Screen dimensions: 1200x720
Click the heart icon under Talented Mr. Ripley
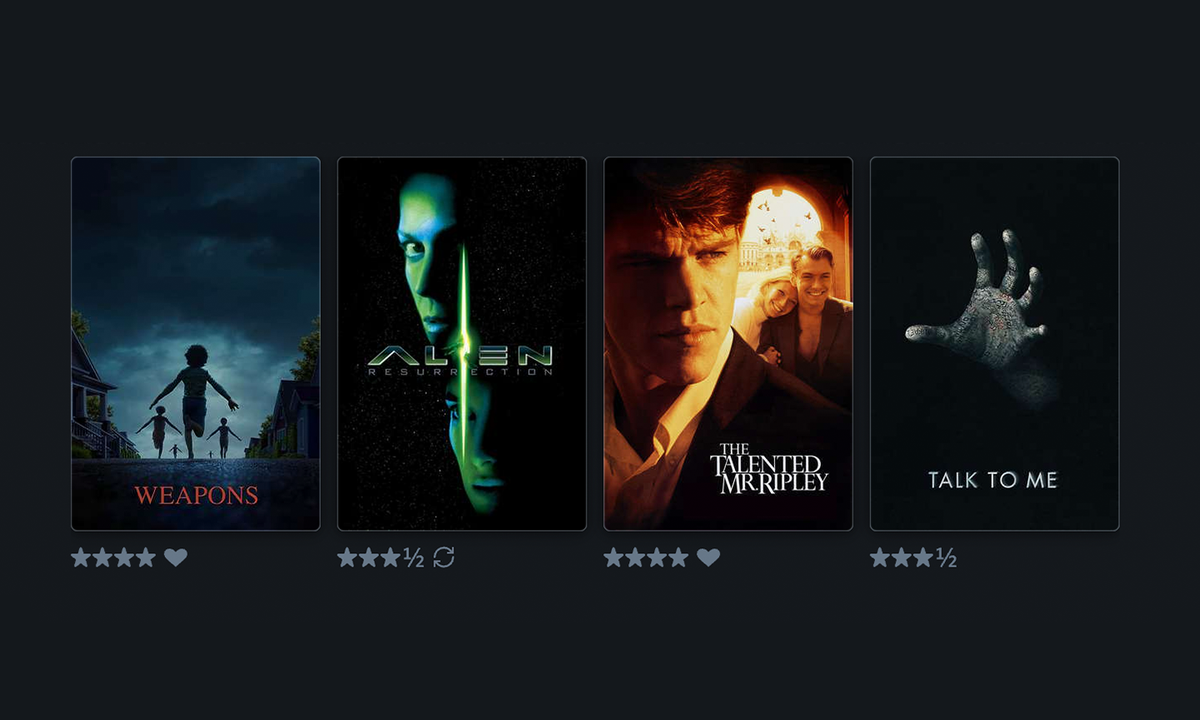tap(708, 557)
